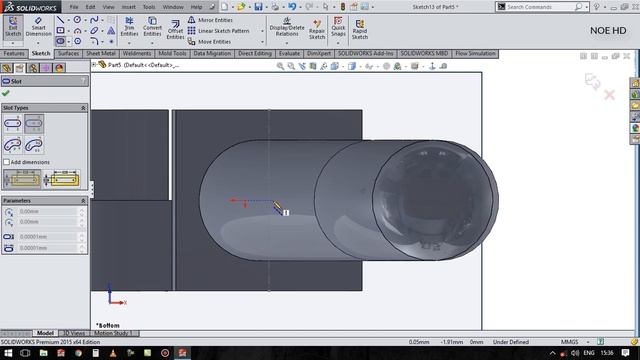Image resolution: width=640 pixels, height=360 pixels.
Task: Open the File menu
Action: tap(74, 7)
